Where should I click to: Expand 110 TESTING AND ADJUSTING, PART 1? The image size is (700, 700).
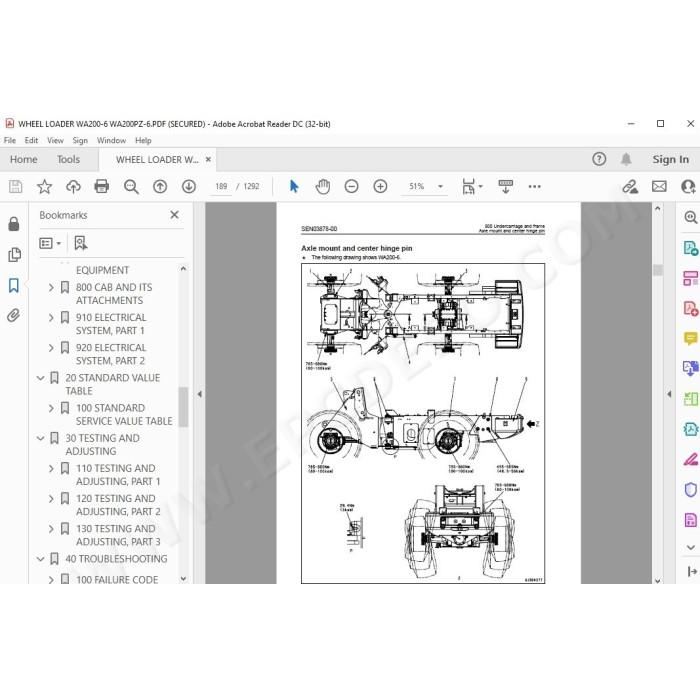coord(51,468)
